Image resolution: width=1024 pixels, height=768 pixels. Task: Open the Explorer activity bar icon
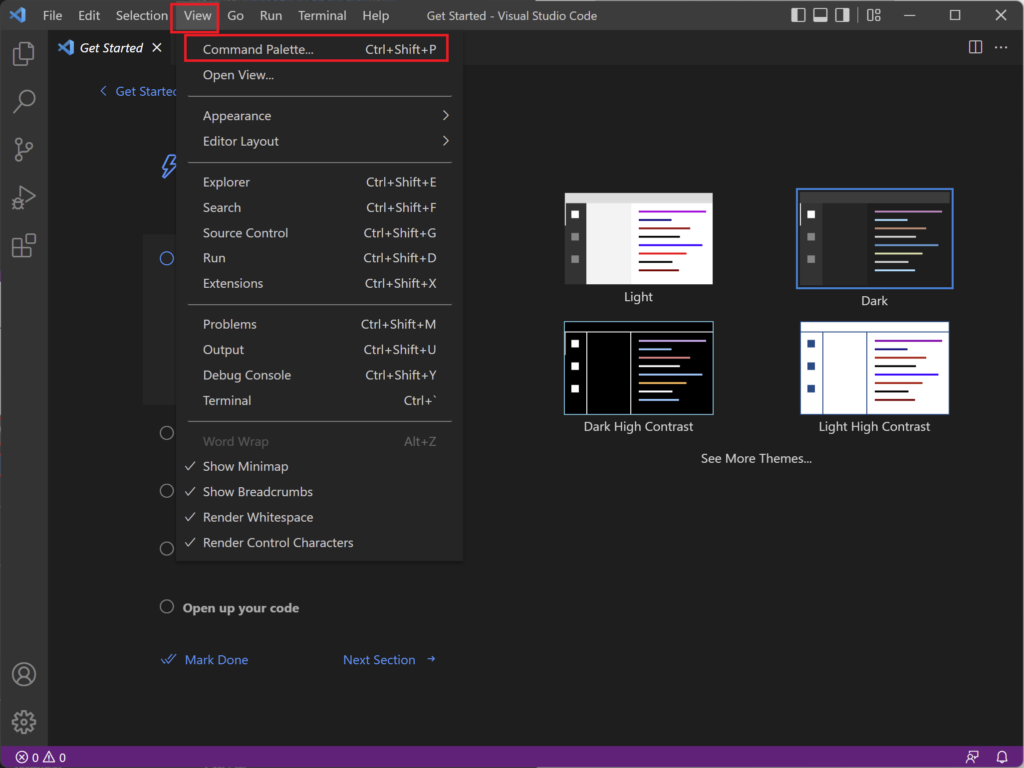pos(24,54)
